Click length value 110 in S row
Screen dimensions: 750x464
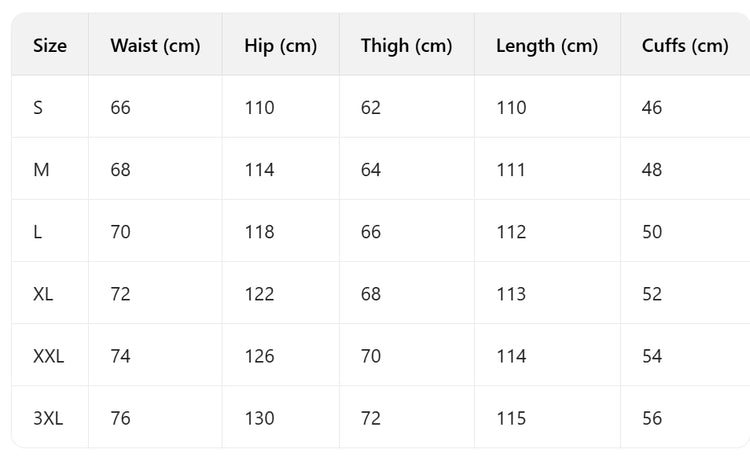(511, 107)
